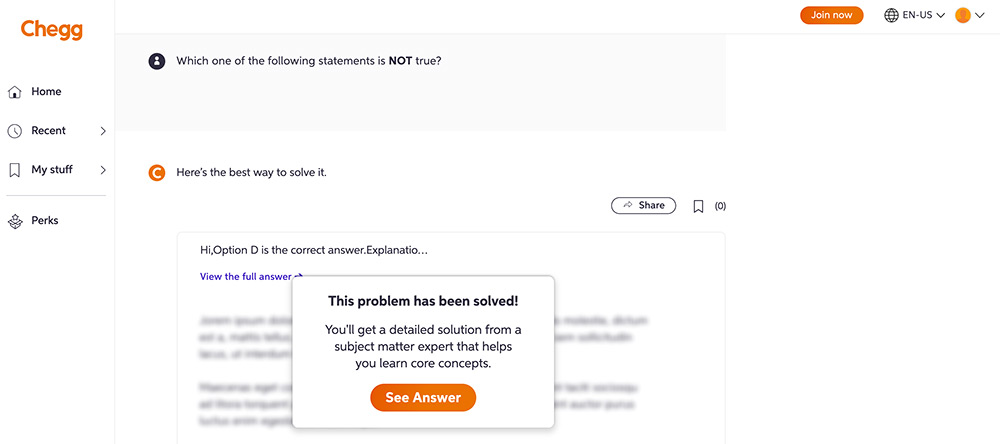This screenshot has width=1000, height=444.
Task: Click the globe language icon
Action: (x=891, y=15)
